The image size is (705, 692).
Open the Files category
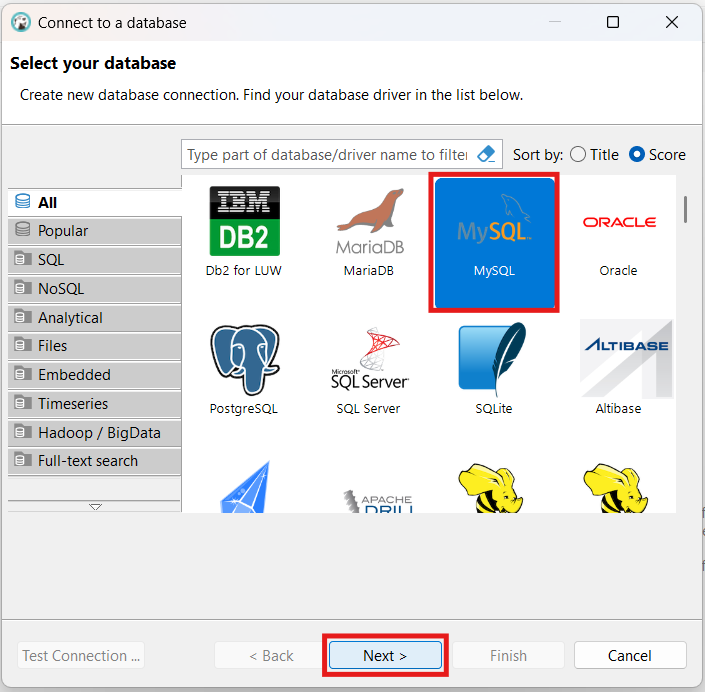(95, 346)
